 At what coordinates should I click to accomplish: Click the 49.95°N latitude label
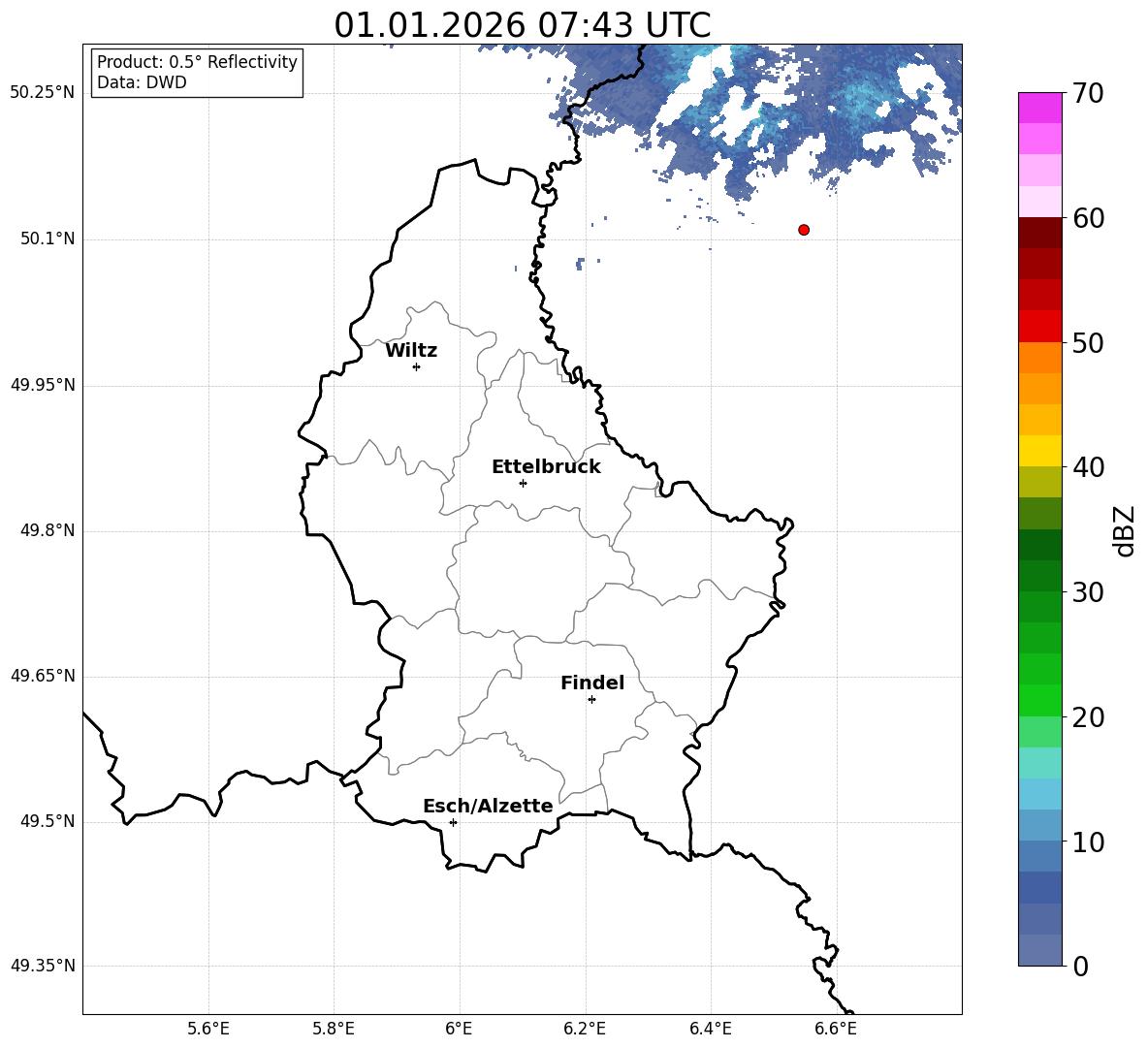(43, 384)
